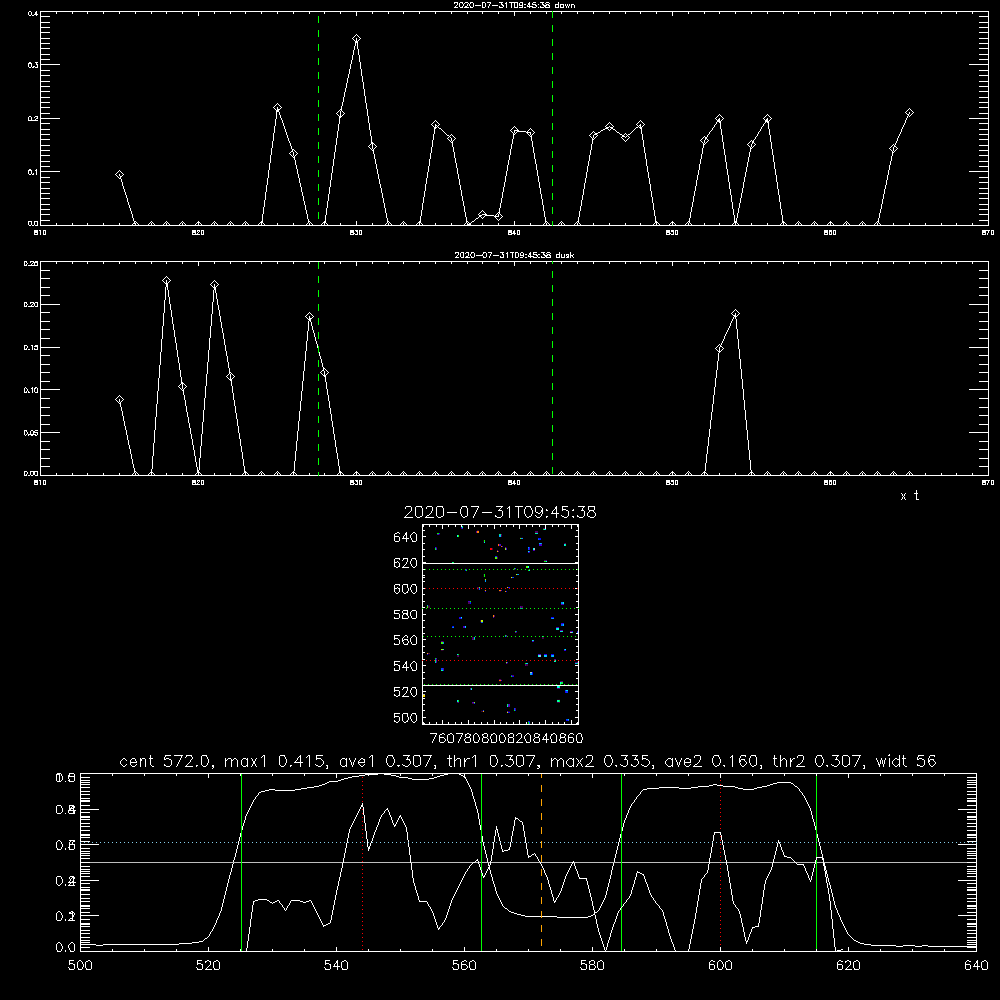
Task: Click the '540' y-axis label of scatter image
Action: 406,666
